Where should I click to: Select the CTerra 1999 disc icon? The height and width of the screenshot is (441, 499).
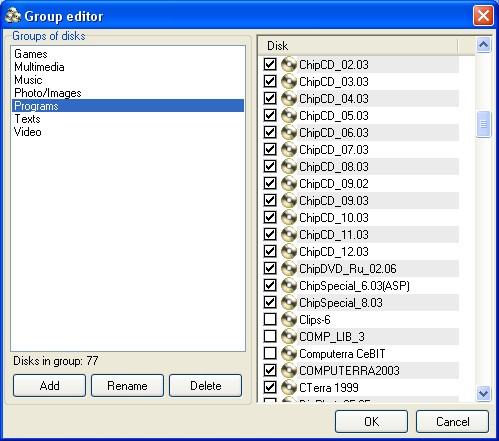coord(289,387)
